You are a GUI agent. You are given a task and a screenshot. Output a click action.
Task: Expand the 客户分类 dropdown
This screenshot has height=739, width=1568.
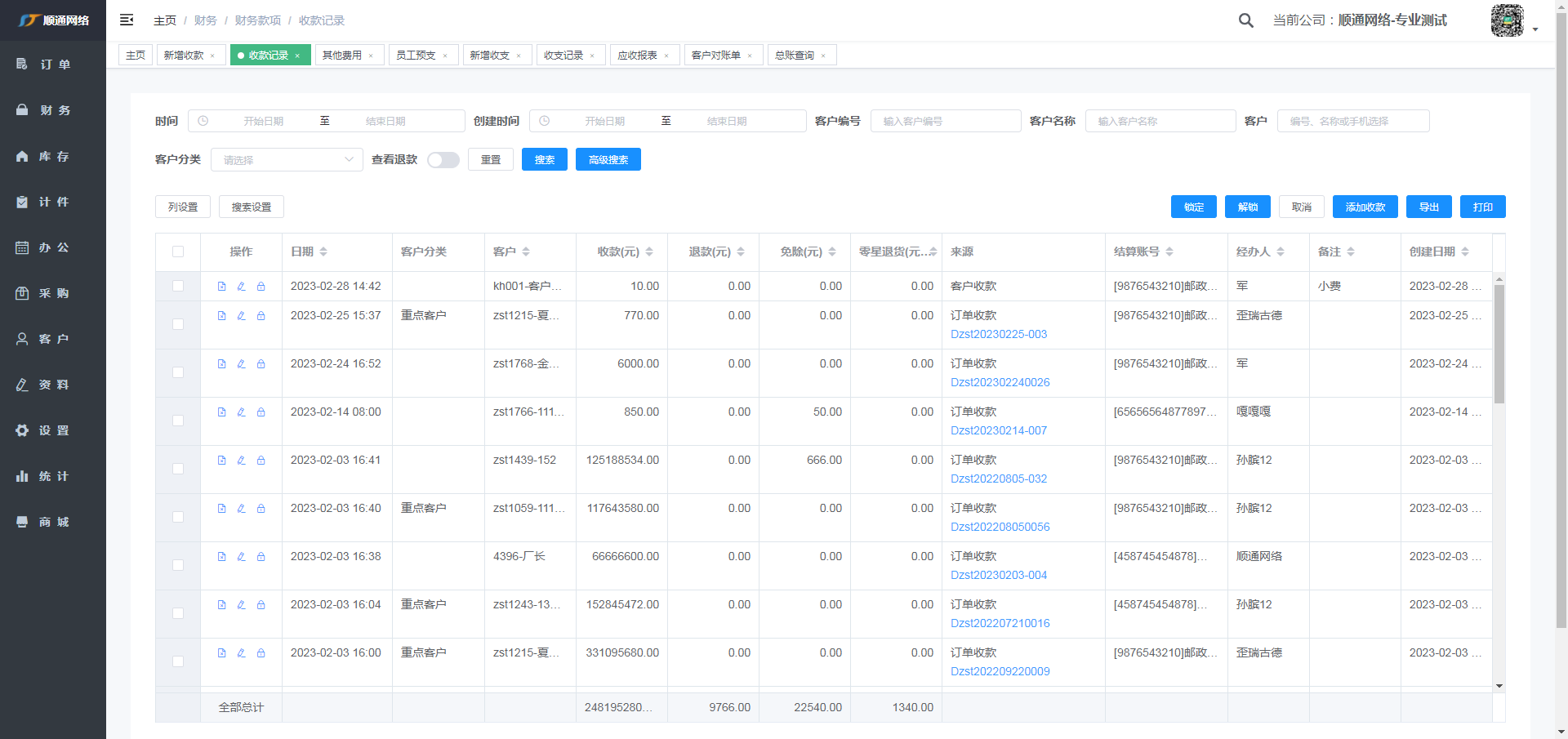tap(287, 160)
